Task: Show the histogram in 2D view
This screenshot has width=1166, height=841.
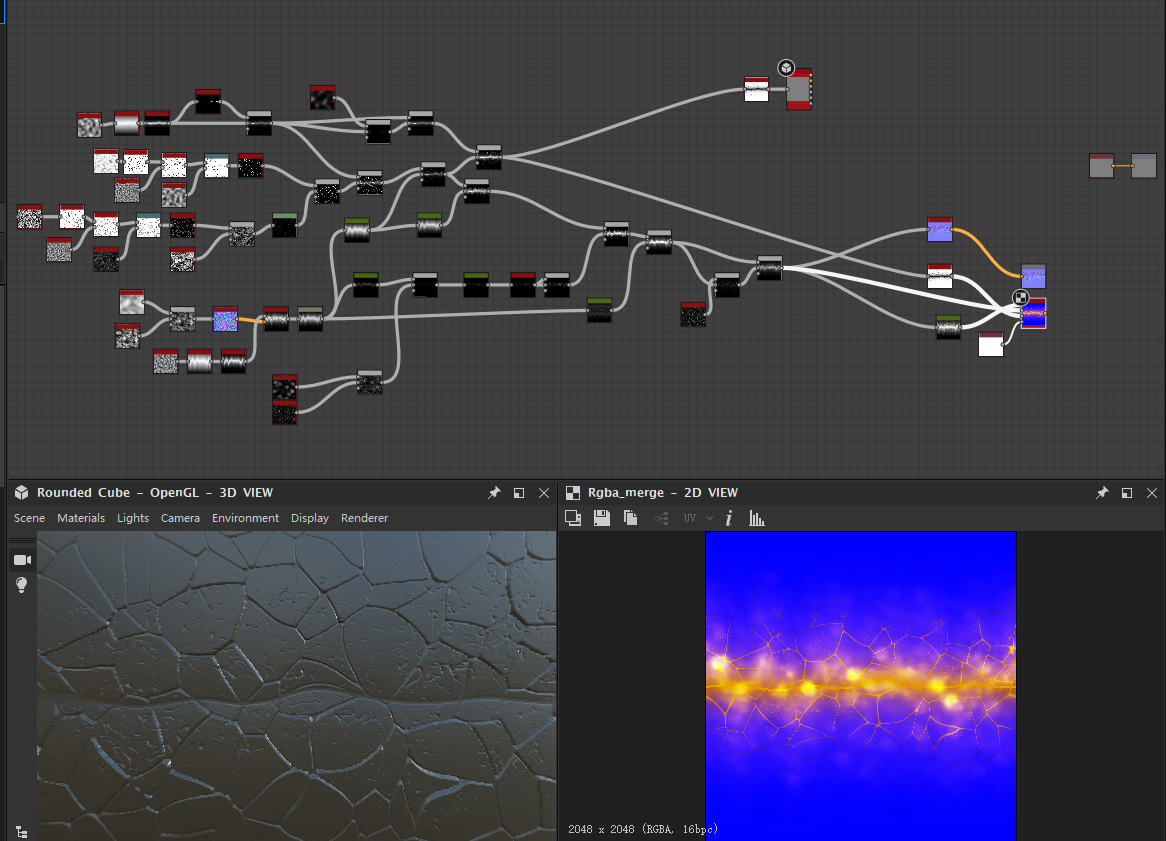Action: pos(757,518)
